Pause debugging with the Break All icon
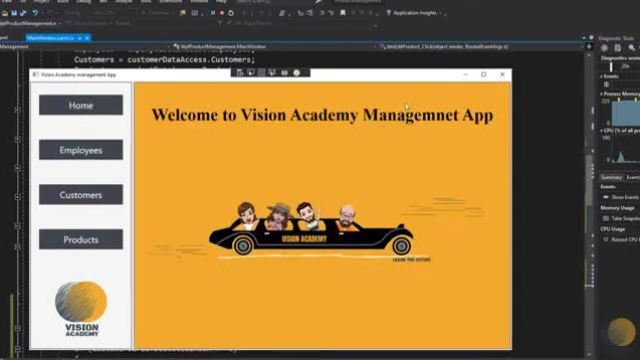 point(213,13)
